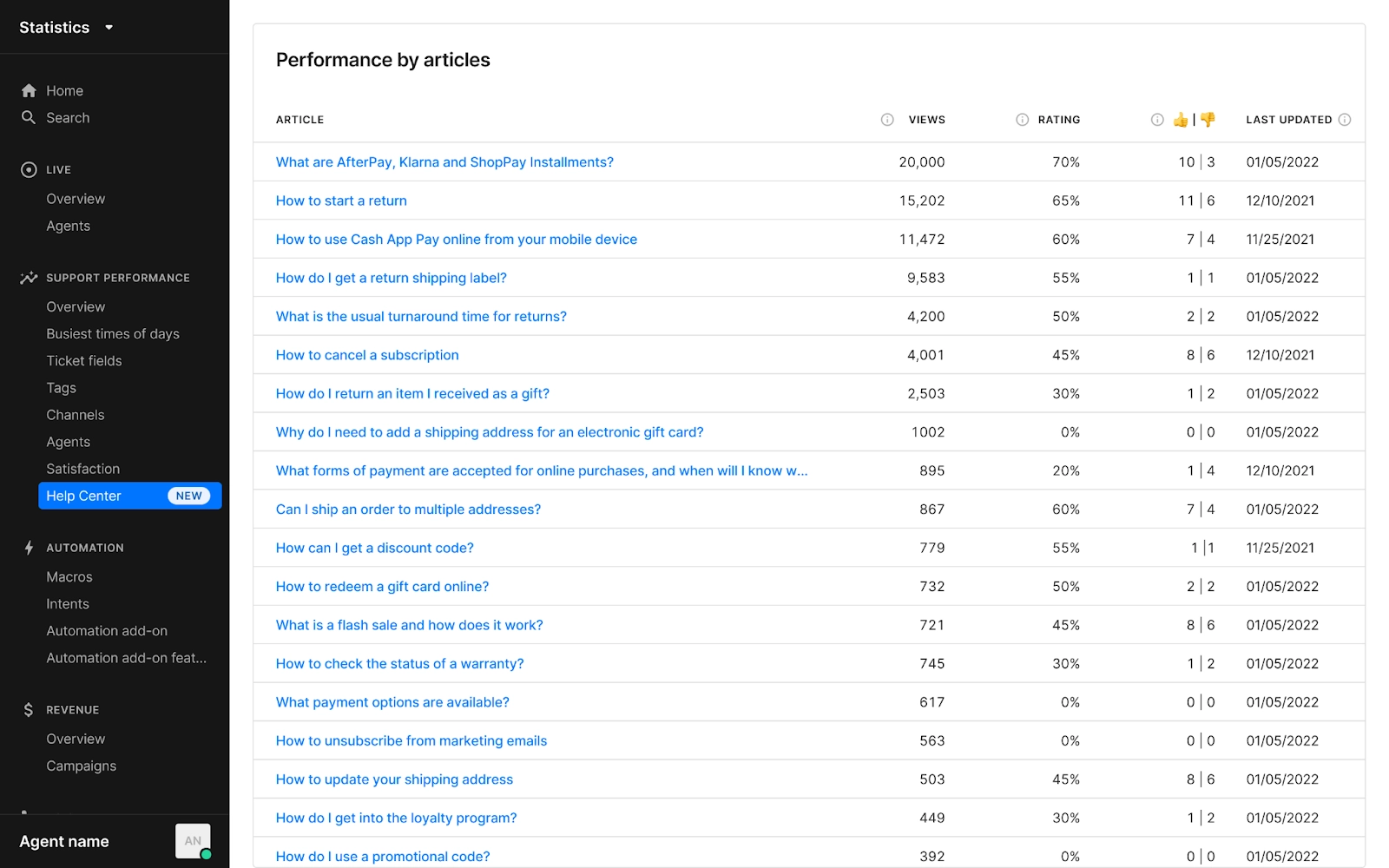Open Busiest times of days page
Viewport: 1389px width, 868px height.
pos(112,333)
